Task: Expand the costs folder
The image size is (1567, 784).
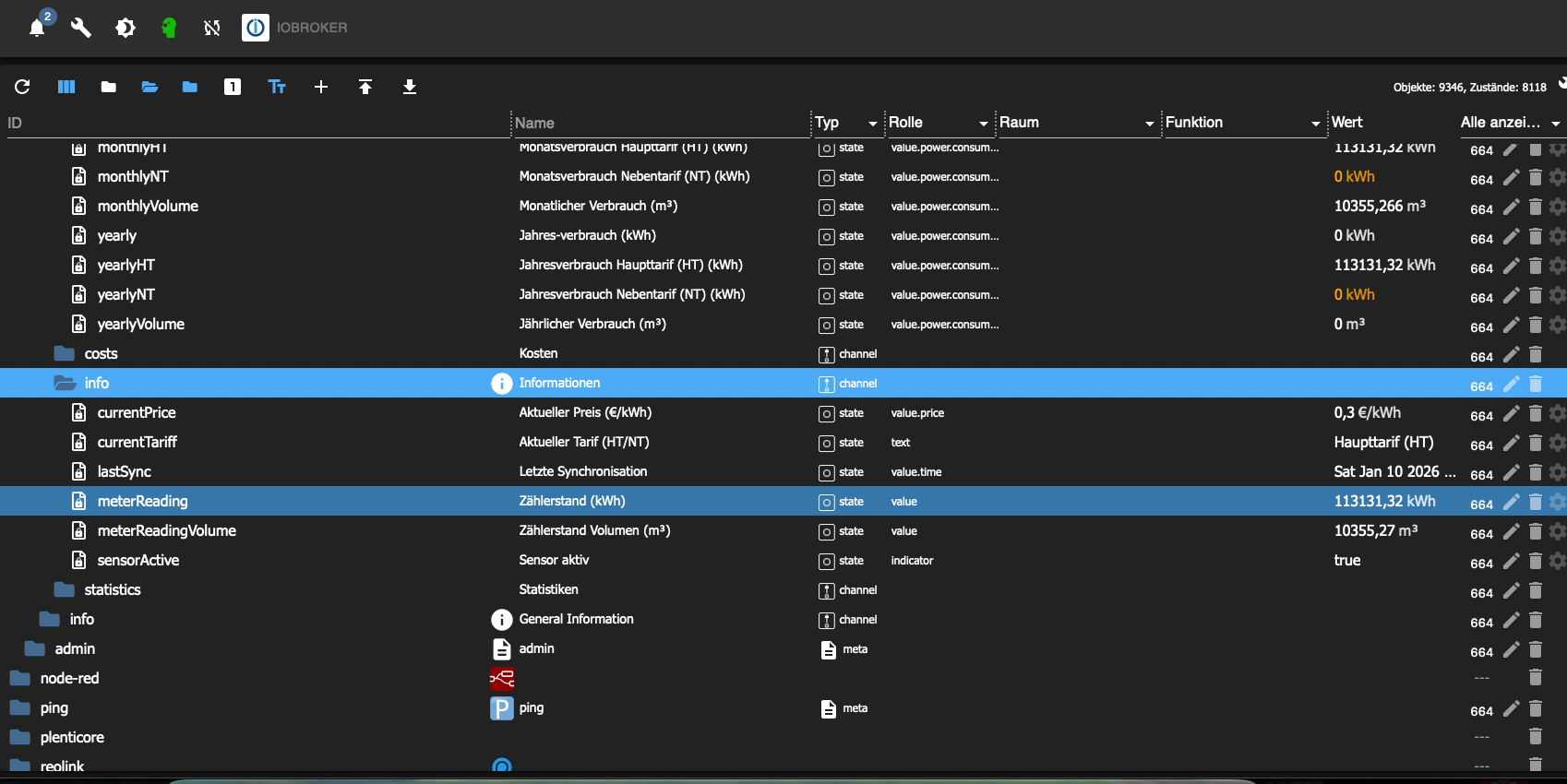Action: [x=65, y=353]
